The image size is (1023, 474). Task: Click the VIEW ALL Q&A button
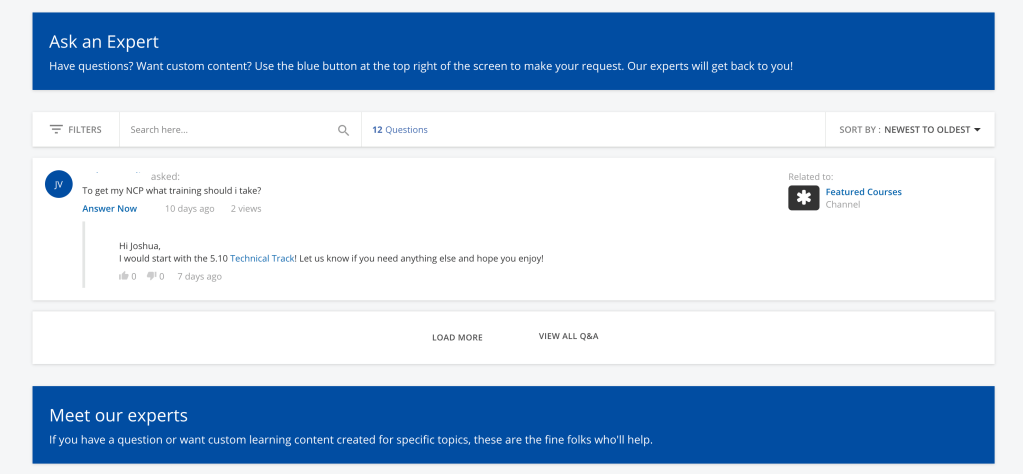(x=568, y=336)
